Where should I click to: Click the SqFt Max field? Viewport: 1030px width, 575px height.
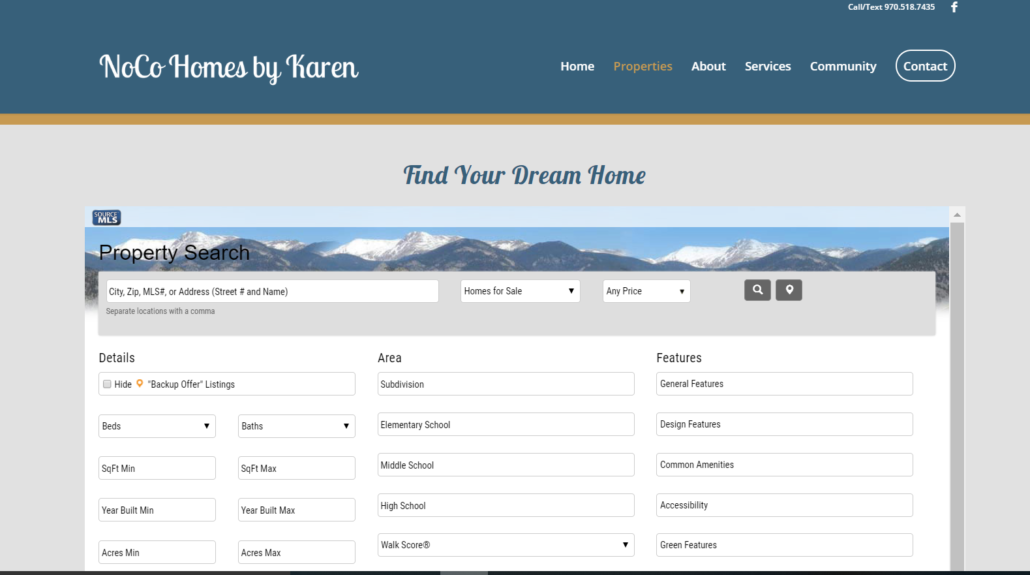[296, 468]
